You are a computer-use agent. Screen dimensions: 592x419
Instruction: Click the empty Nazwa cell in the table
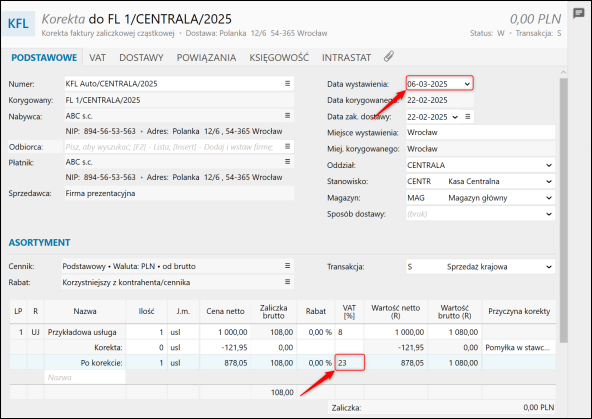click(85, 377)
